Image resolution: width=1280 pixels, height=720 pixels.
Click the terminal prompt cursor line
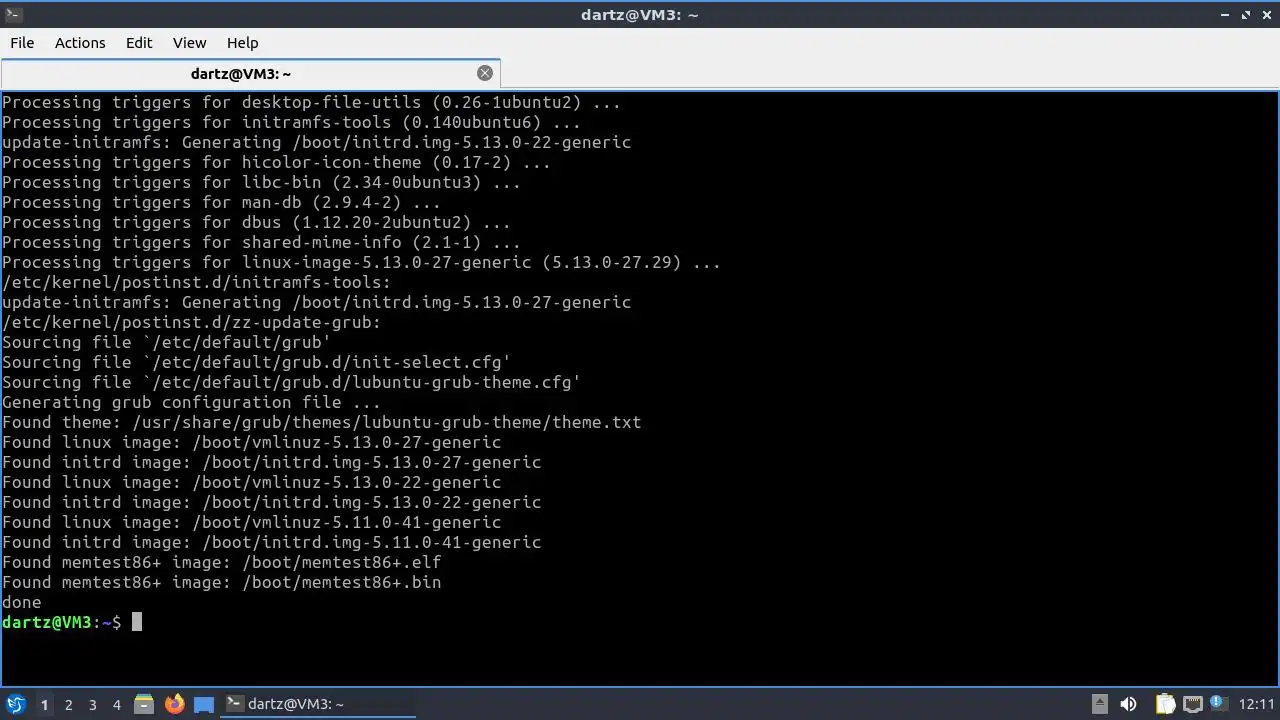72,622
